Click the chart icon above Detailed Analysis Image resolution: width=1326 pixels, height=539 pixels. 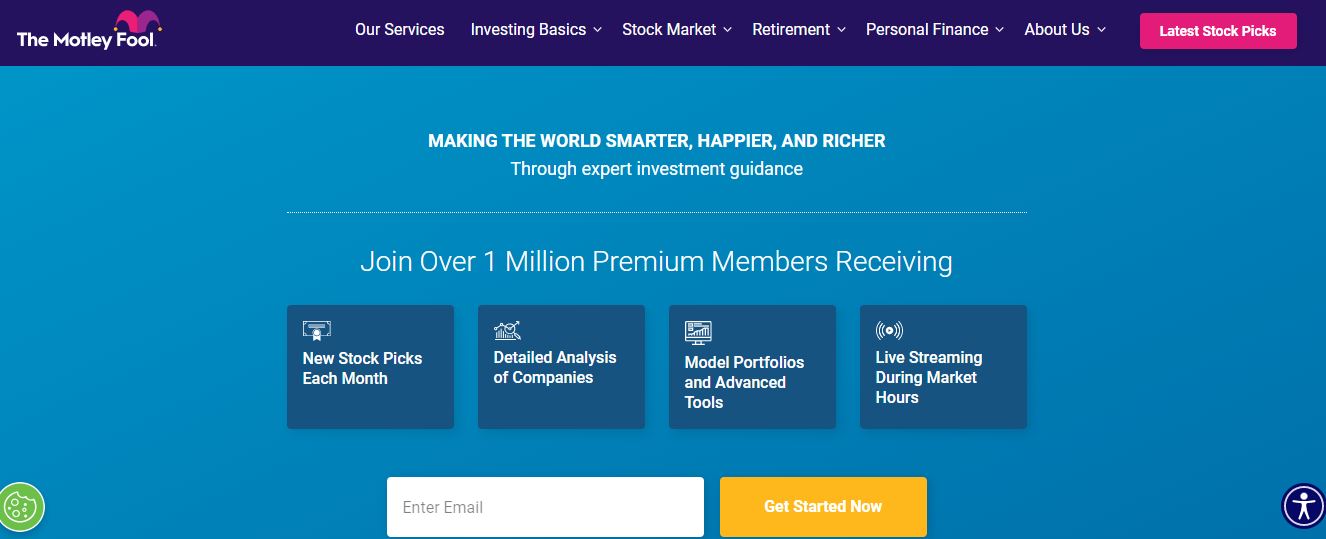507,330
